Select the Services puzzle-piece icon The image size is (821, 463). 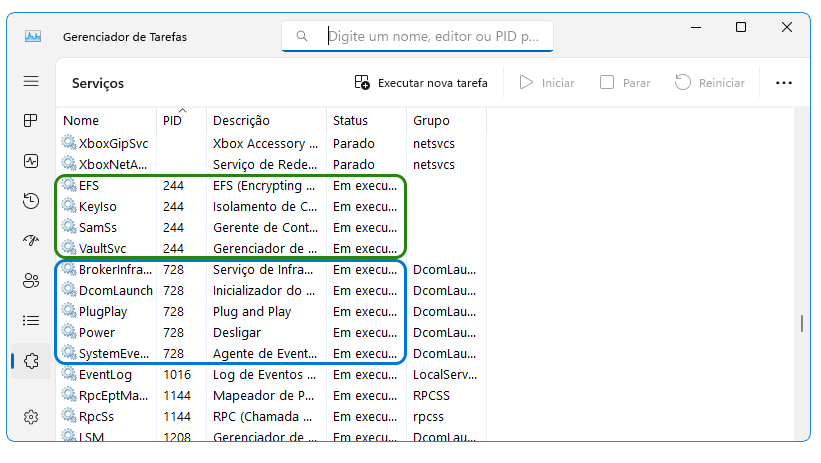coord(31,361)
